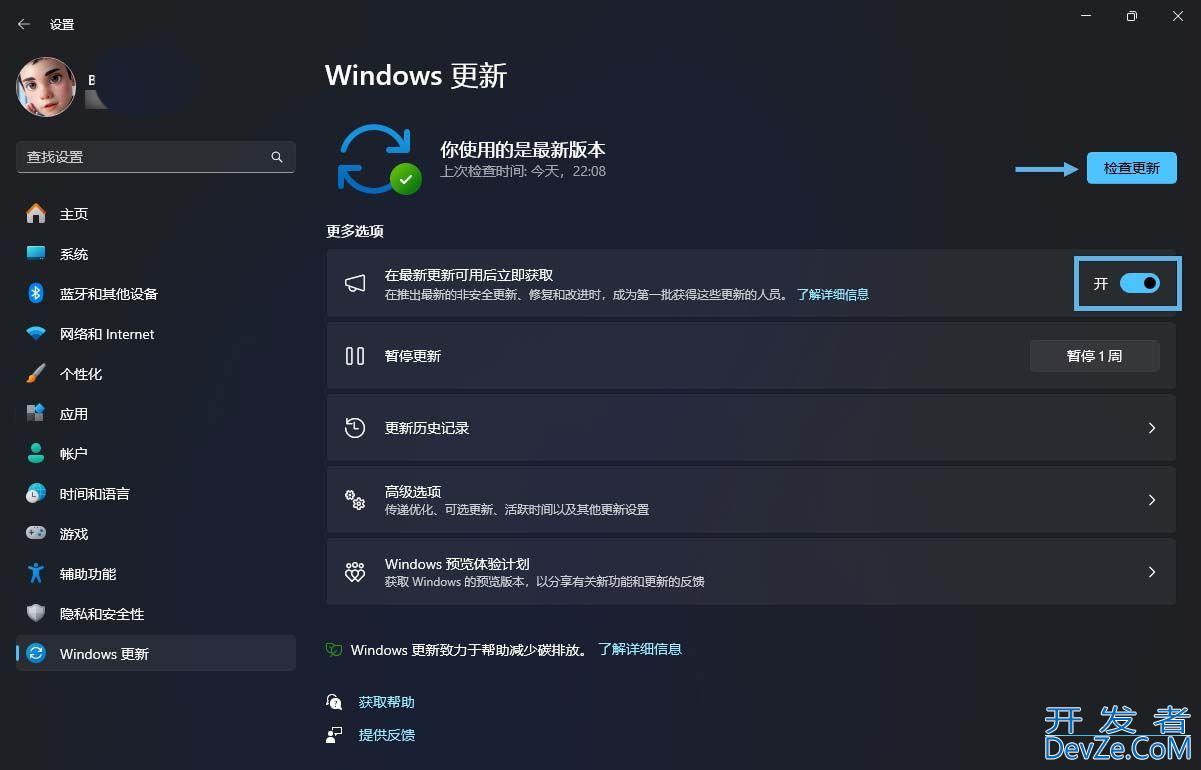1201x770 pixels.
Task: Select 应用 in the sidebar
Action: [156, 414]
